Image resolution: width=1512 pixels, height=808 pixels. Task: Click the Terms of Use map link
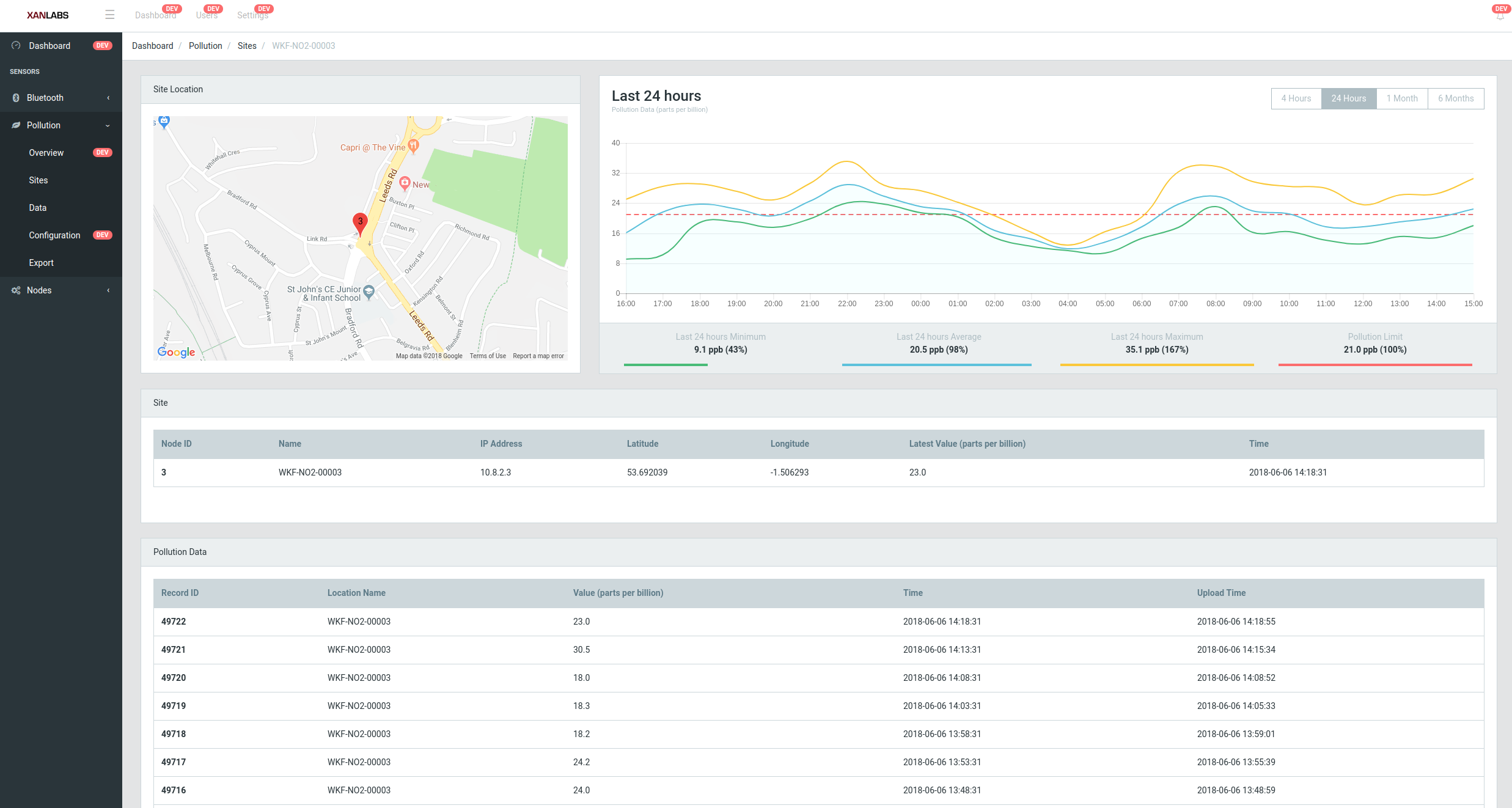(487, 356)
